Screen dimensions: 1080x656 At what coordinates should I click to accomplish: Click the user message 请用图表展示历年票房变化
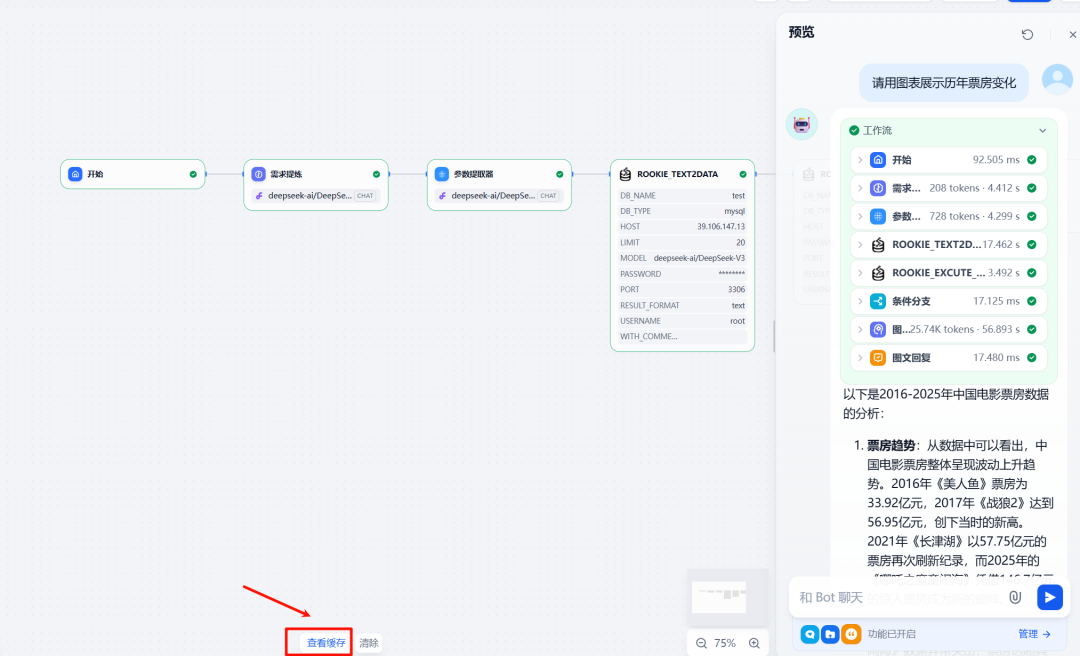[944, 83]
